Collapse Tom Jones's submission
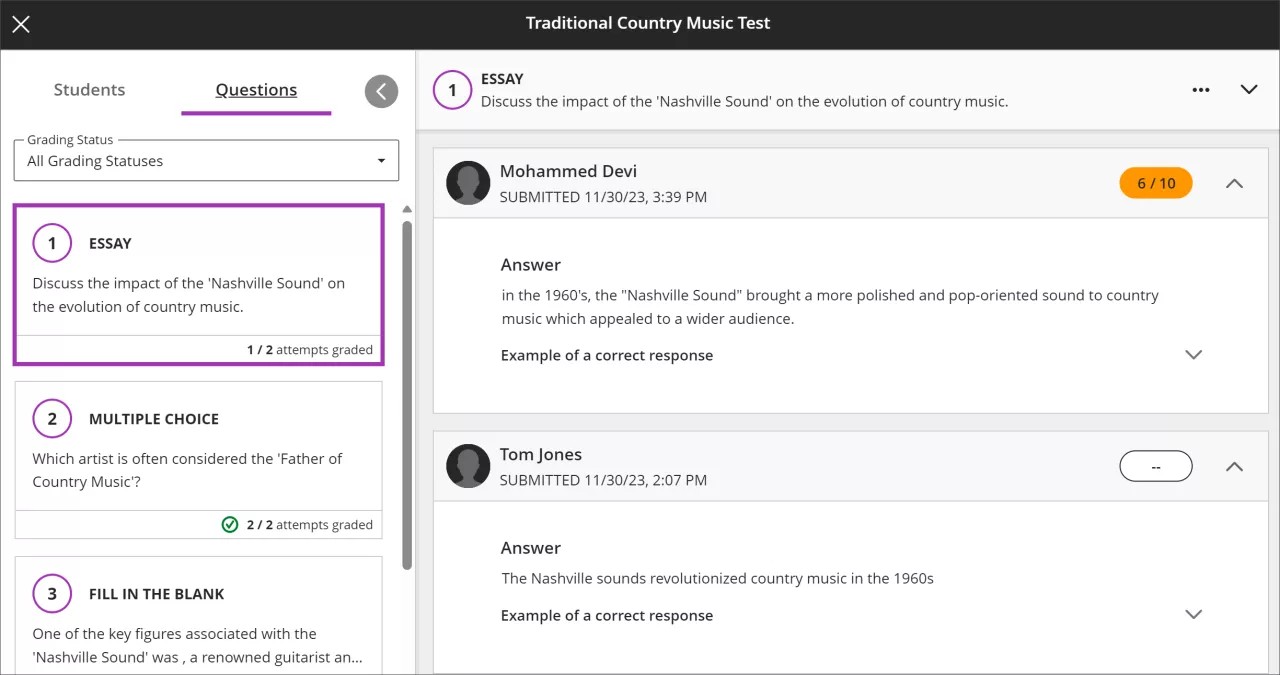This screenshot has width=1280, height=675. click(x=1234, y=466)
